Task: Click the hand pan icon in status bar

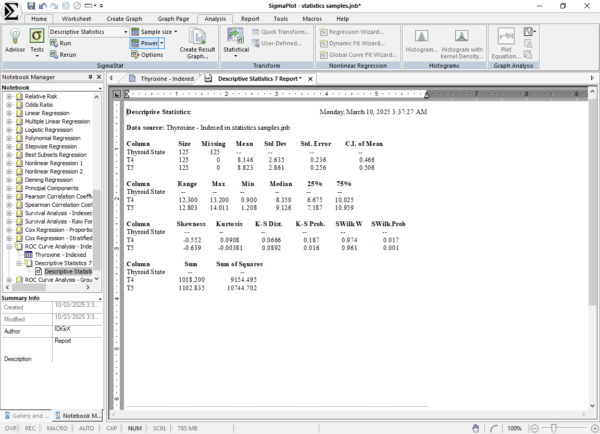Action: pos(475,428)
